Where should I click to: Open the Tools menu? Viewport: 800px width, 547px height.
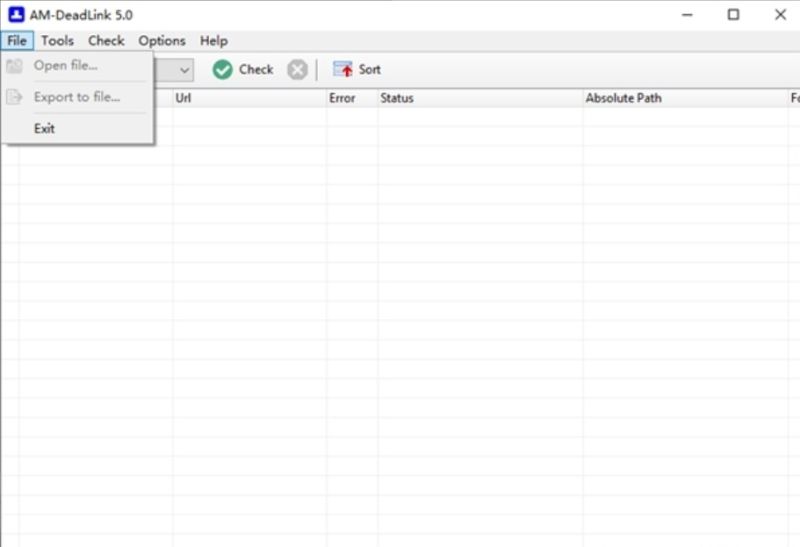57,41
